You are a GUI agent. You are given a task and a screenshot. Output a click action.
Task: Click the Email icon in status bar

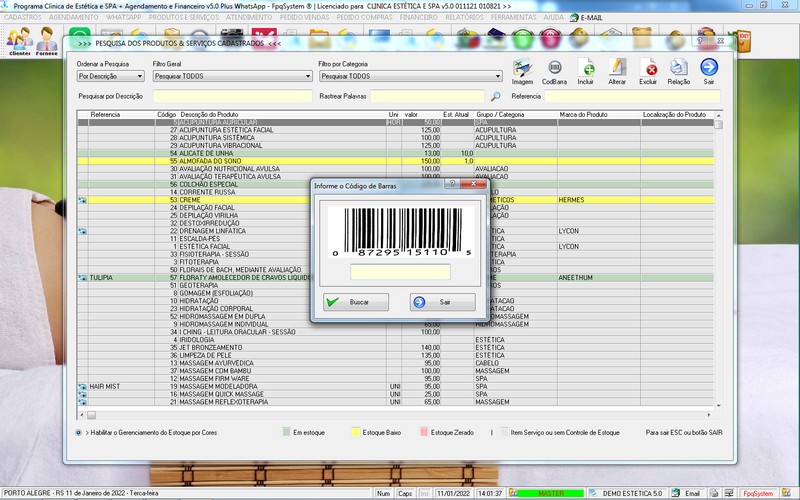coord(676,493)
